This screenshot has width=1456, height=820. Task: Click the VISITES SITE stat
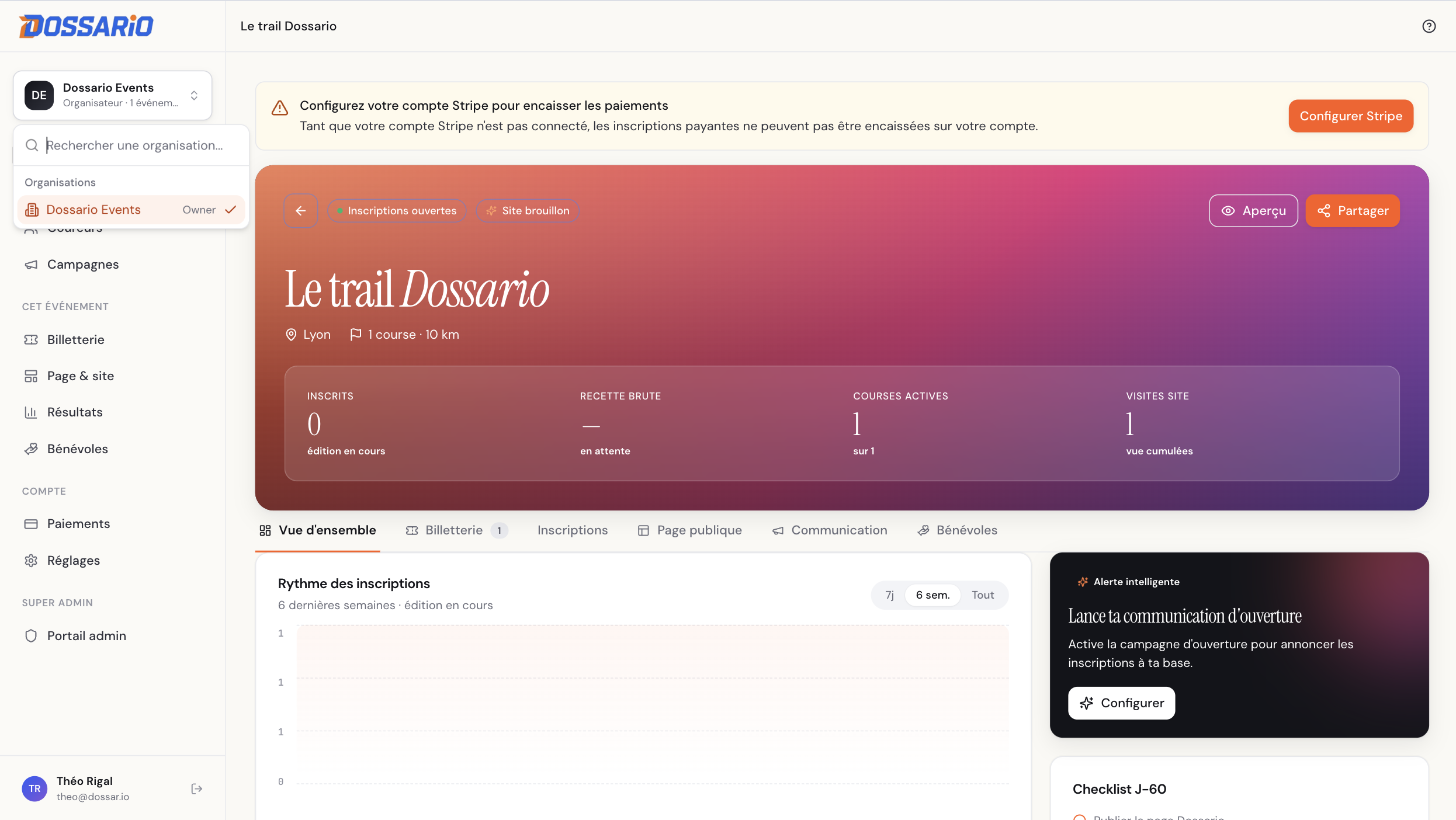pyautogui.click(x=1159, y=423)
